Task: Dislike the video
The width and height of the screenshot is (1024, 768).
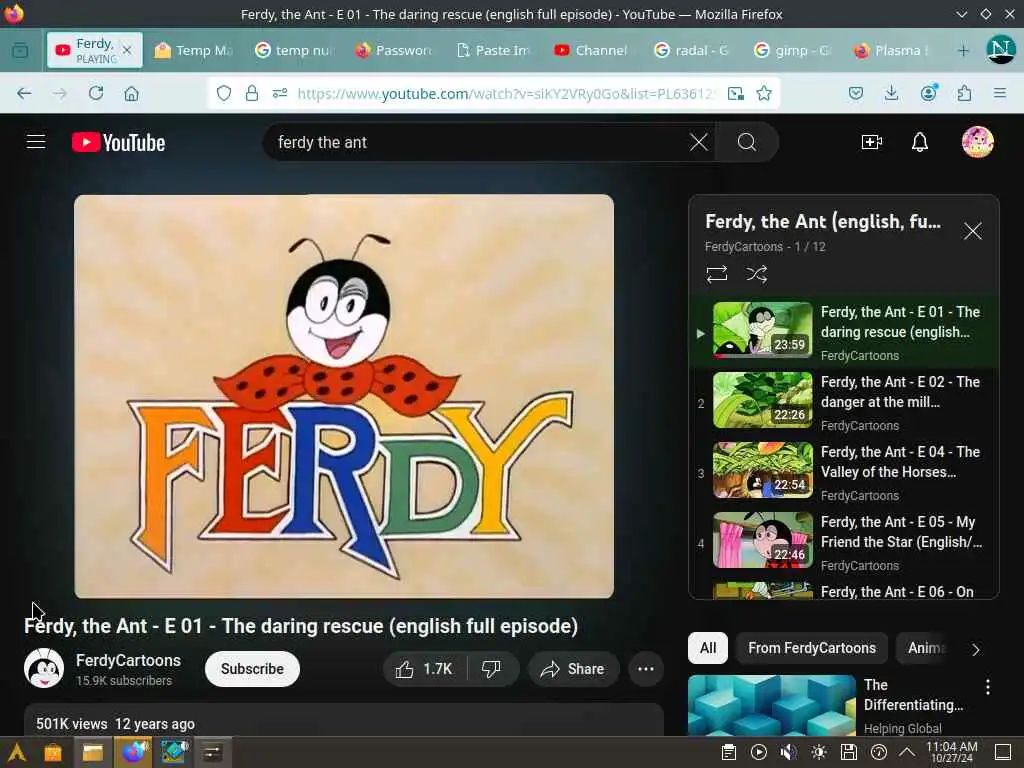Action: 492,669
